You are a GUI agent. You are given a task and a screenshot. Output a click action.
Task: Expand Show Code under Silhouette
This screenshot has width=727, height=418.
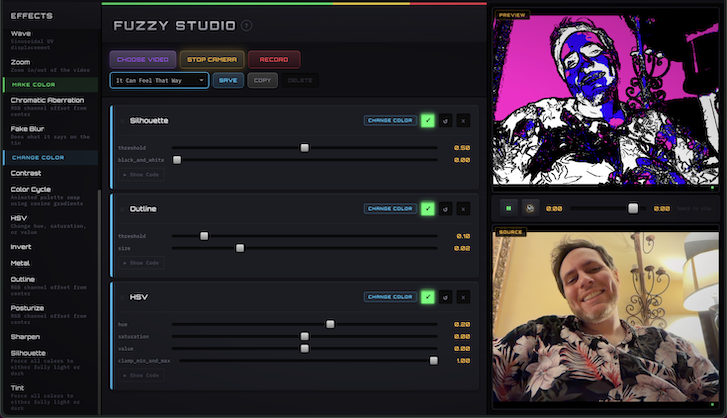[141, 174]
